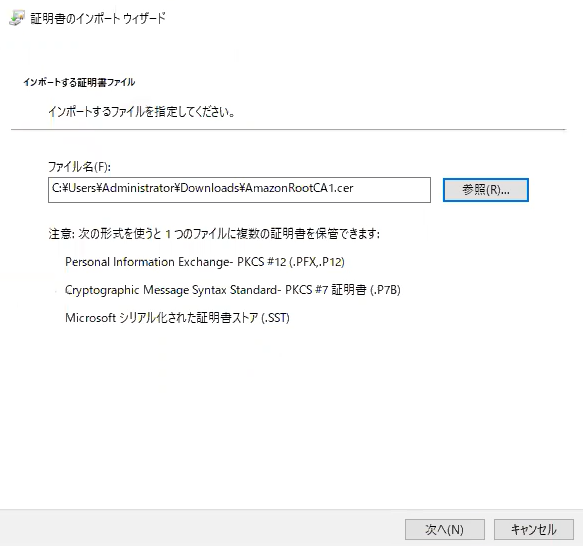Viewport: 583px width, 546px height.
Task: Click the インポートするファイルを指定してください instruction text
Action: coord(142,111)
